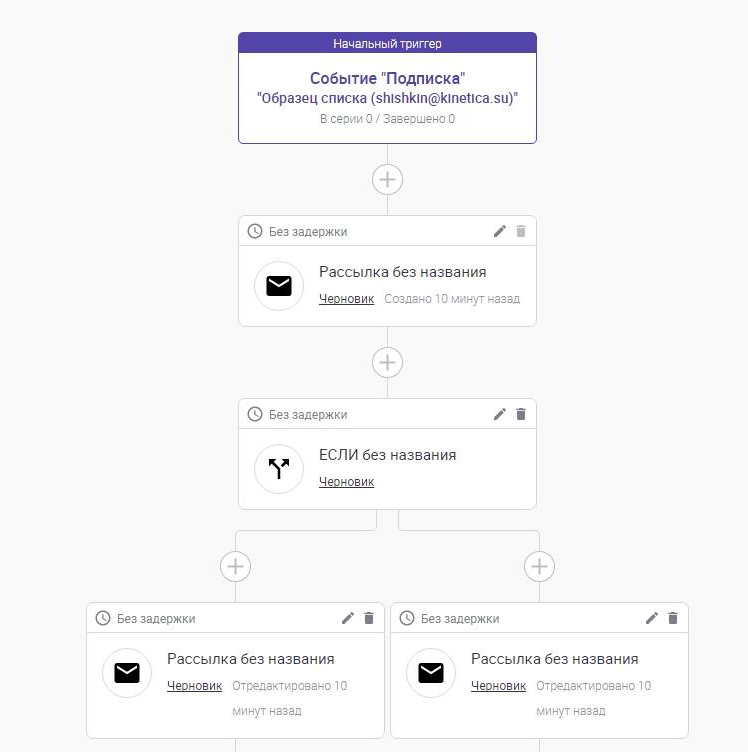Edit the first mailing step with pencil

(x=500, y=231)
